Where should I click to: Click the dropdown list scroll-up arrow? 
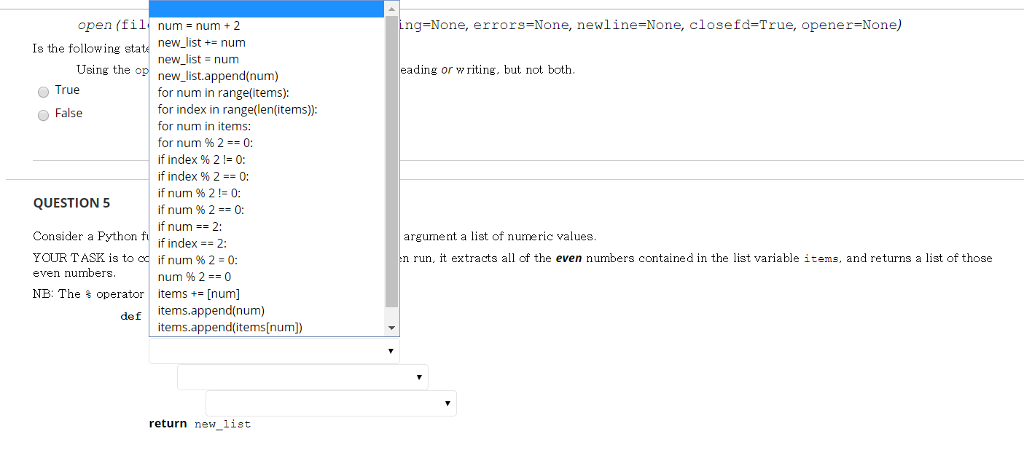[x=392, y=8]
